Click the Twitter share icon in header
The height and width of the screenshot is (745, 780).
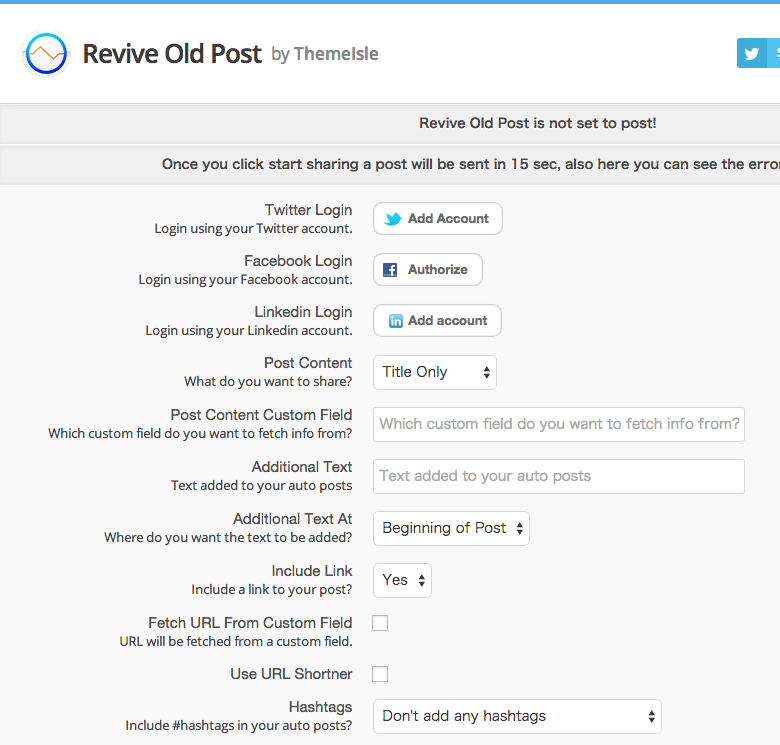[751, 53]
